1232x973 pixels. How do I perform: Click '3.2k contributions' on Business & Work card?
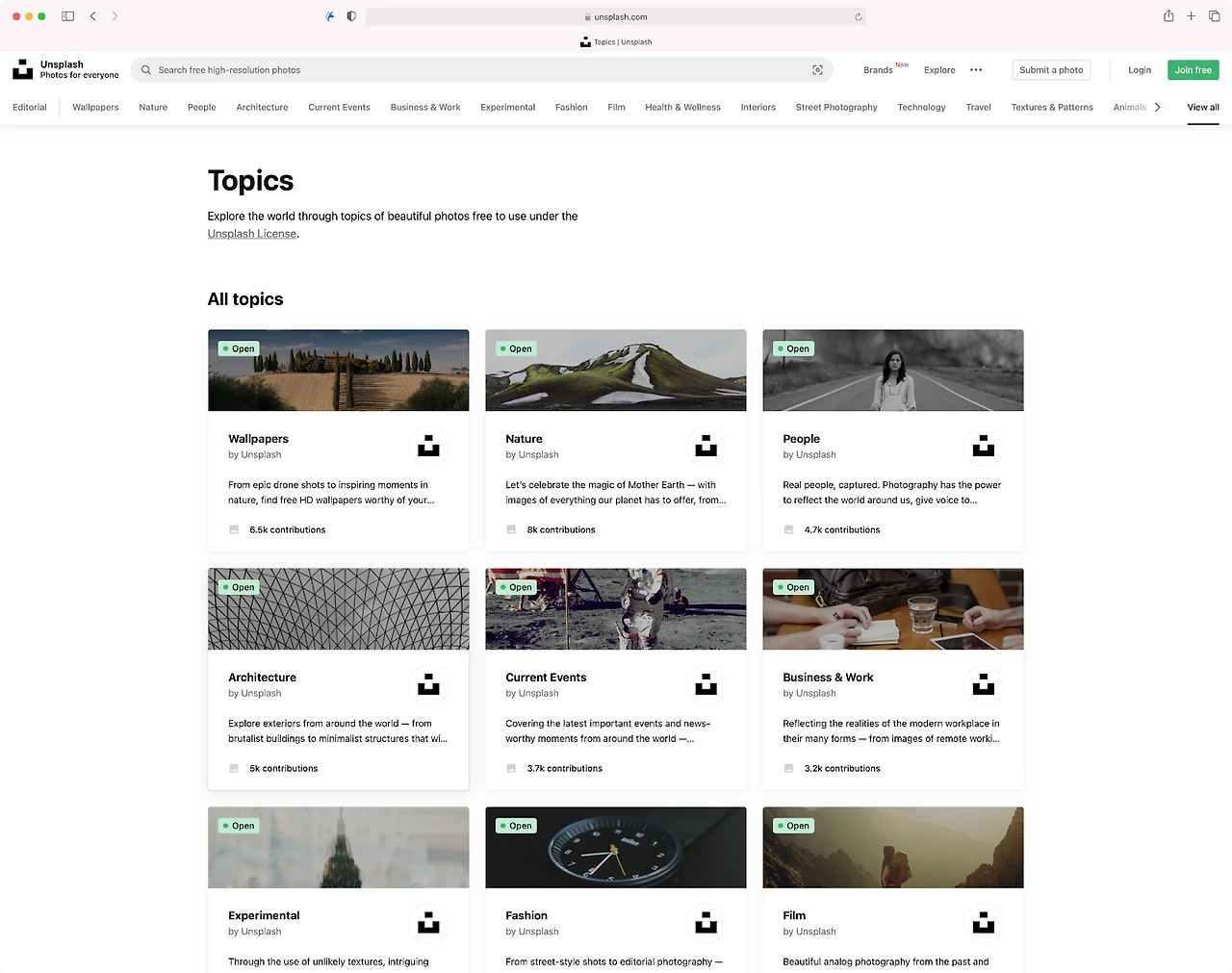842,769
